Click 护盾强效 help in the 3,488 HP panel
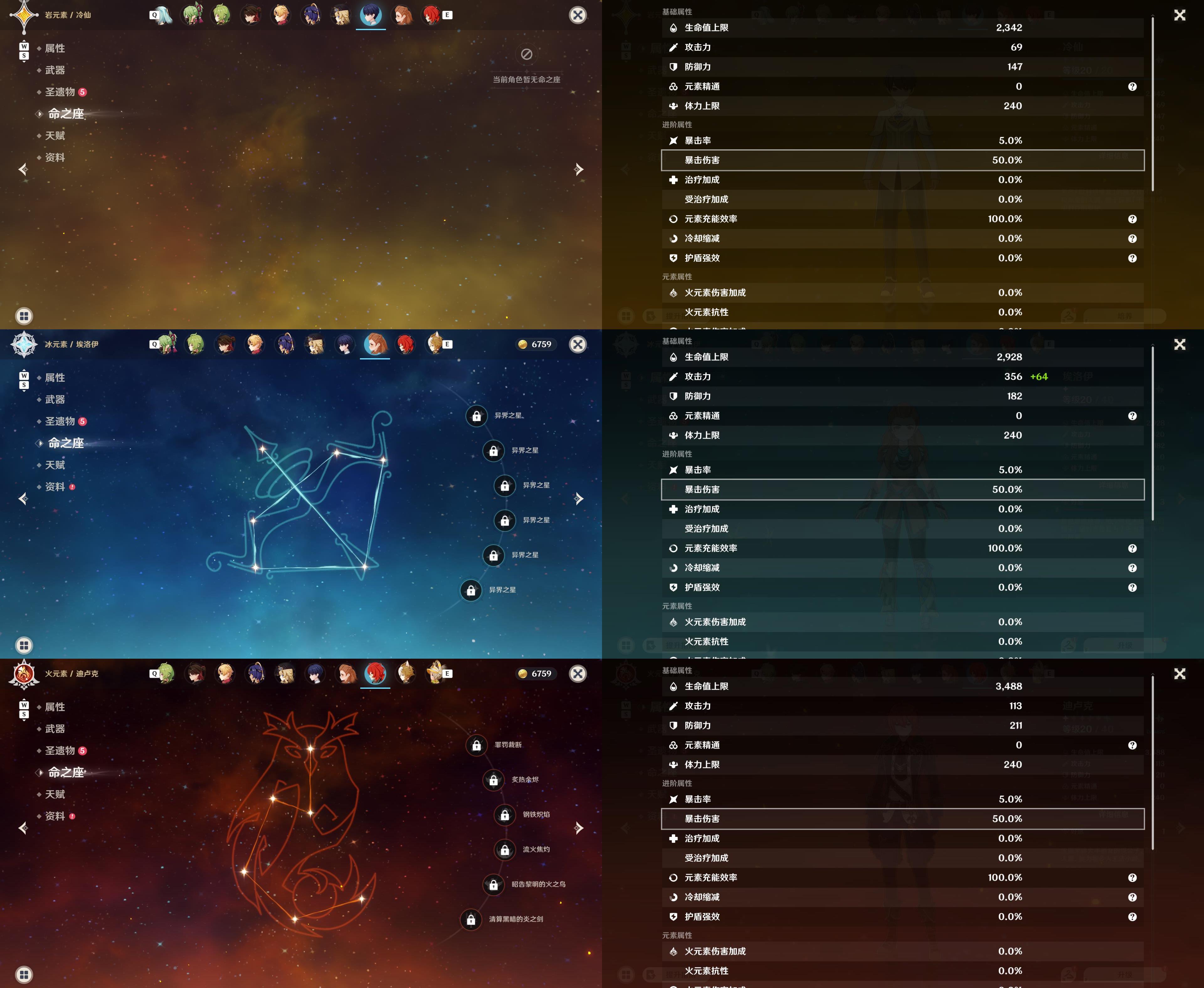This screenshot has width=1204, height=988. (x=1132, y=917)
